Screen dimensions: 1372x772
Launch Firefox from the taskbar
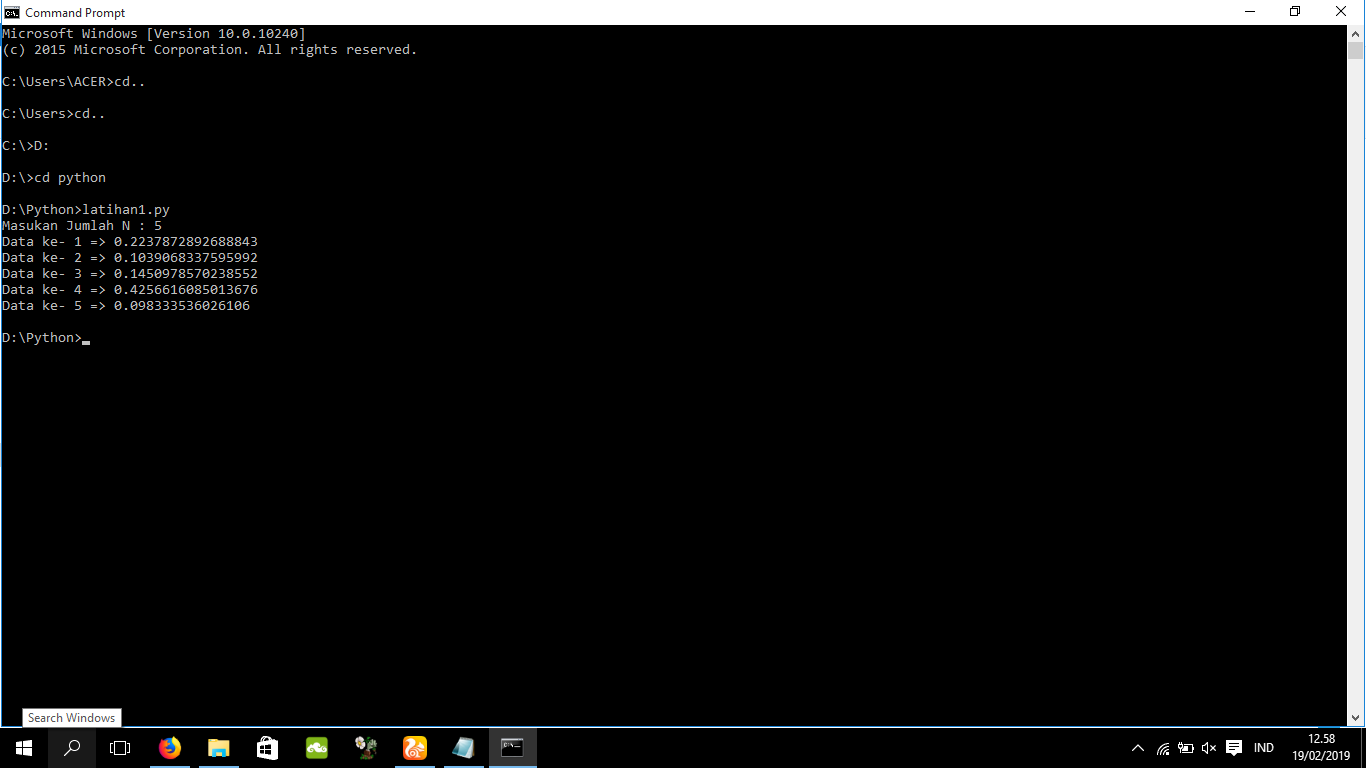click(x=170, y=747)
